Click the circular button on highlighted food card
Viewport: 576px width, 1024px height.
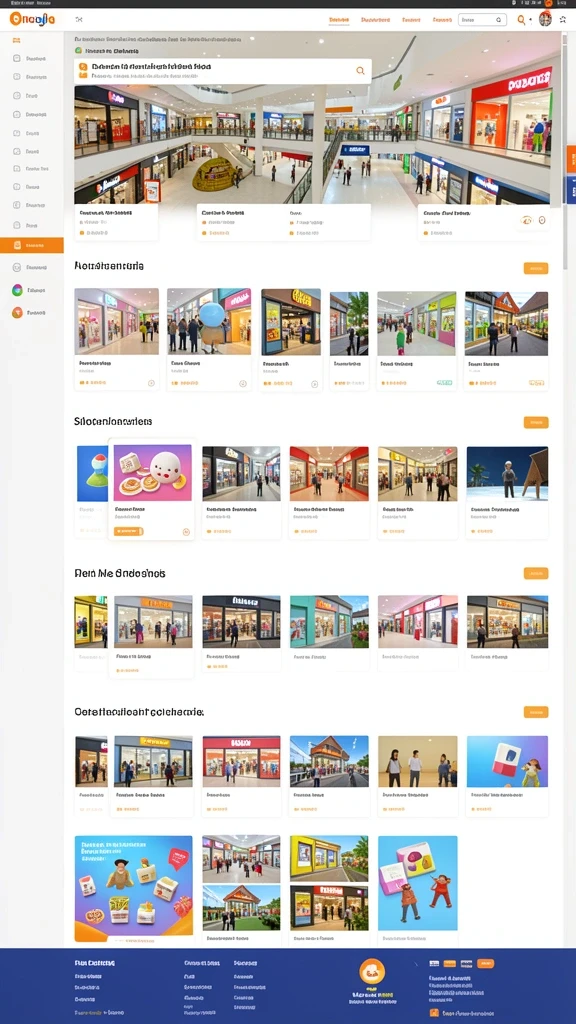tap(185, 532)
